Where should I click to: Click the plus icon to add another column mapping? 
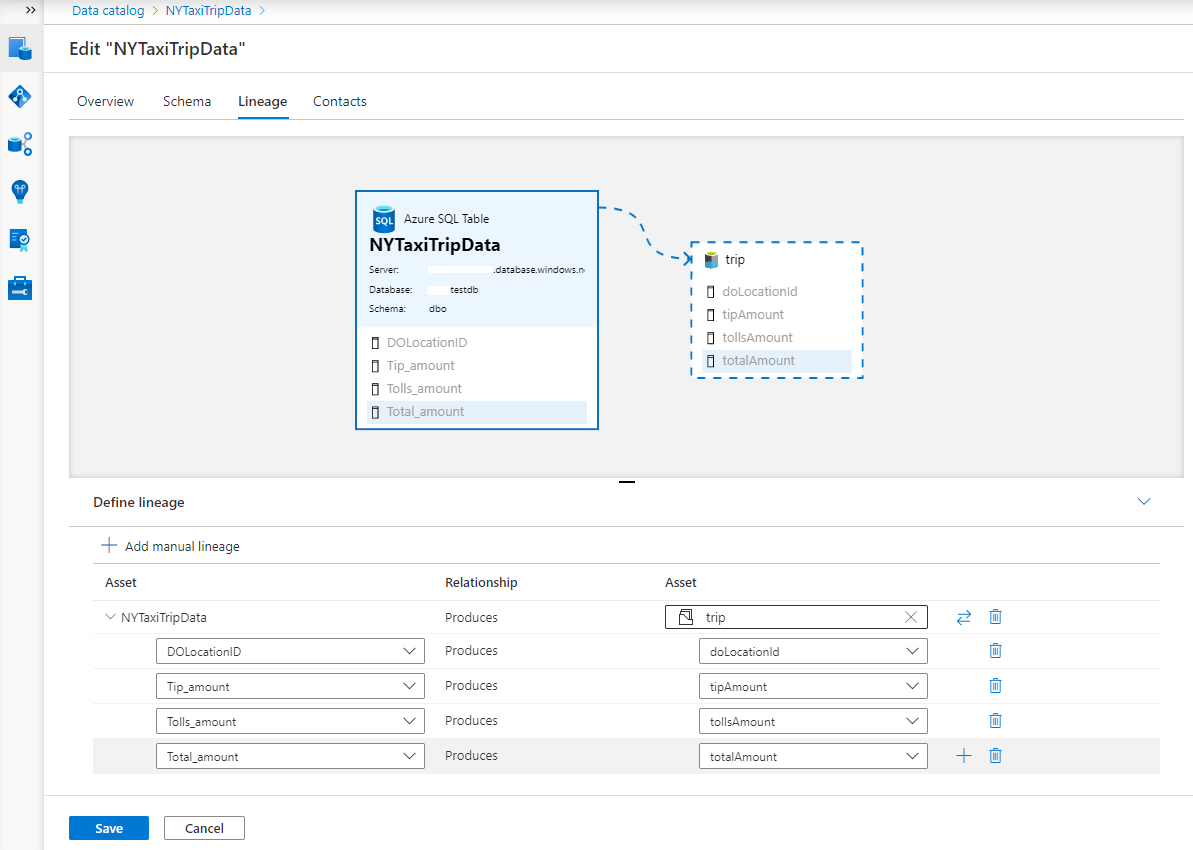[963, 755]
